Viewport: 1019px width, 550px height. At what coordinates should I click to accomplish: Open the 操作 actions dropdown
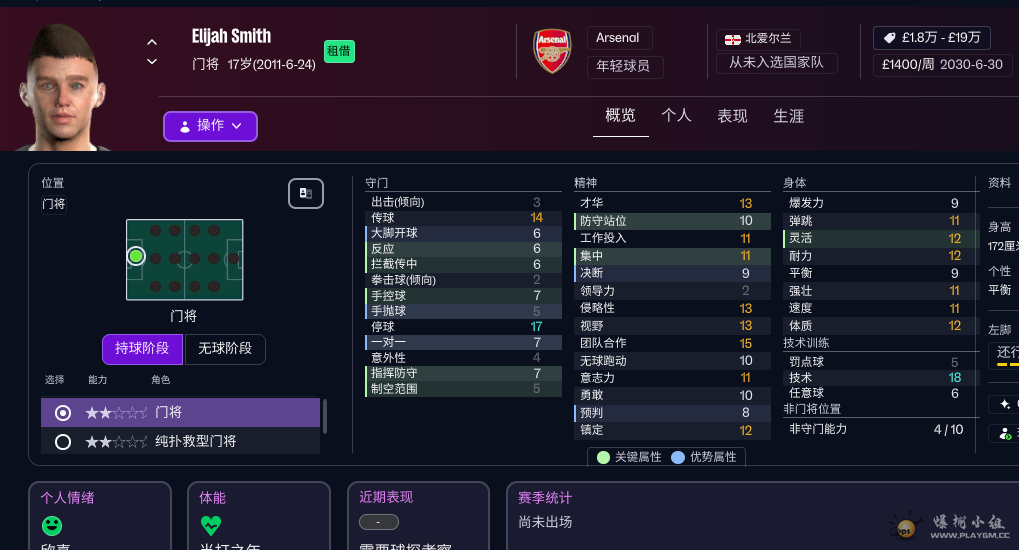[210, 126]
